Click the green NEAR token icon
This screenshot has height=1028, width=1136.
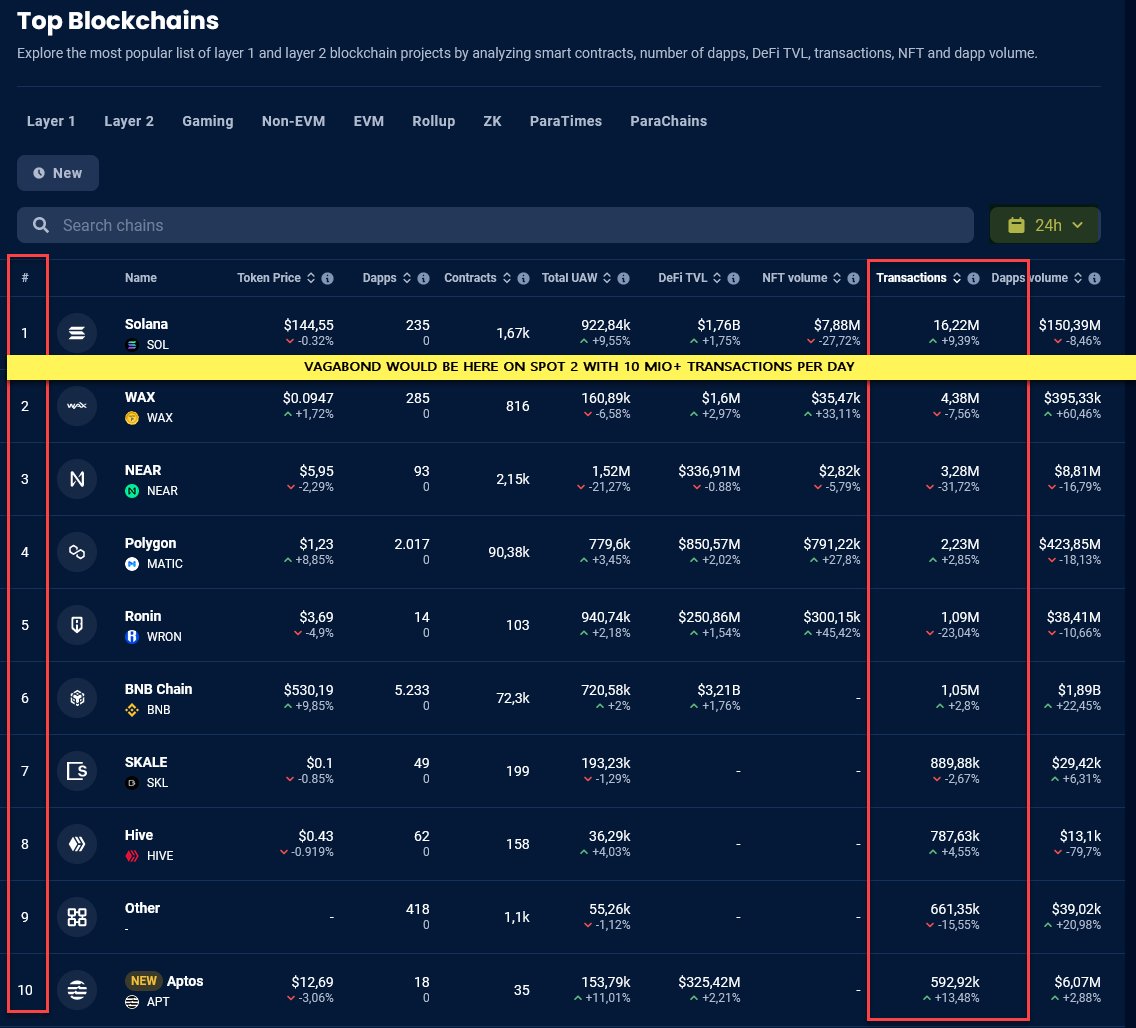click(x=132, y=491)
